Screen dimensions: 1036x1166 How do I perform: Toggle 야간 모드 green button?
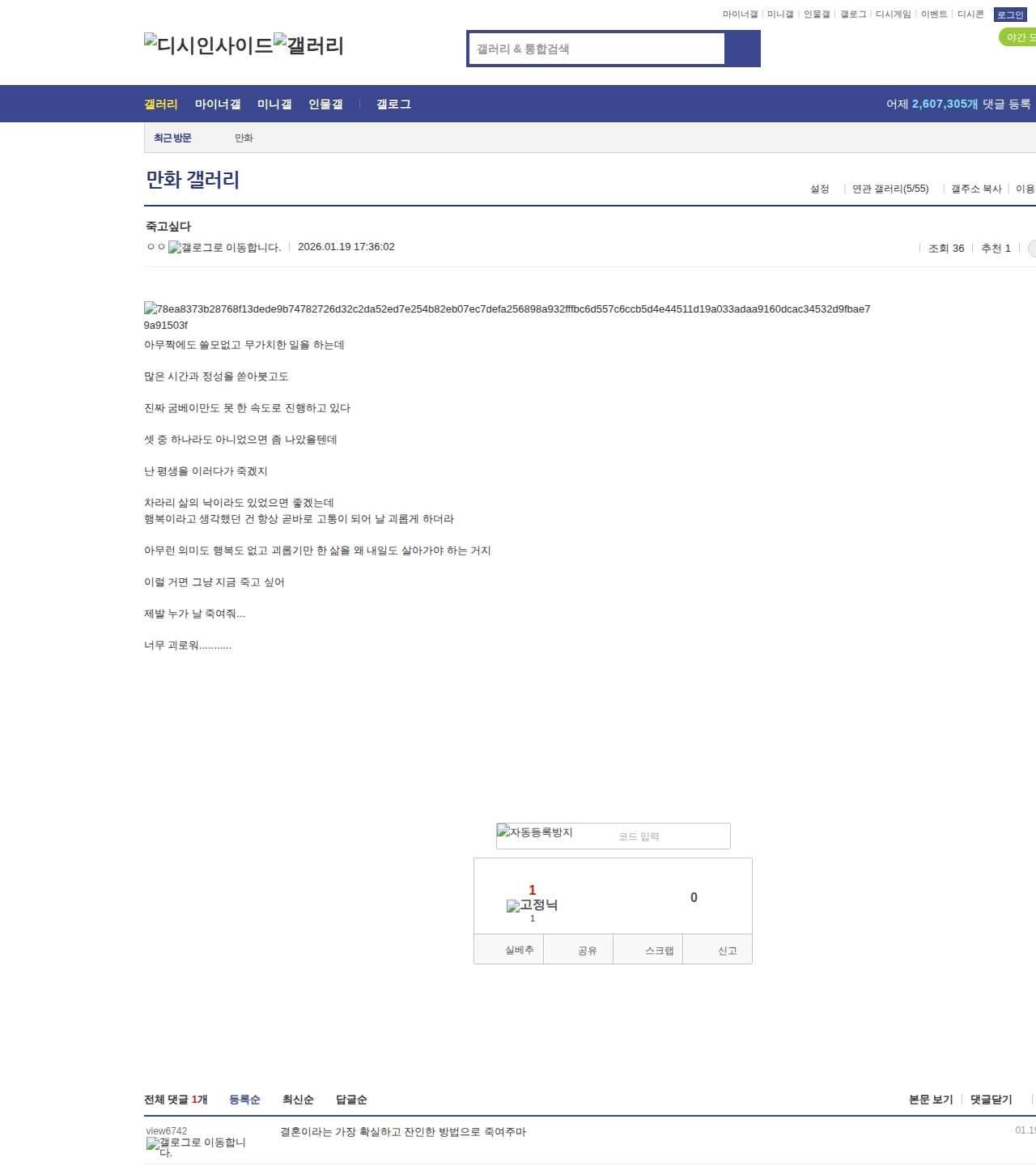point(1018,37)
